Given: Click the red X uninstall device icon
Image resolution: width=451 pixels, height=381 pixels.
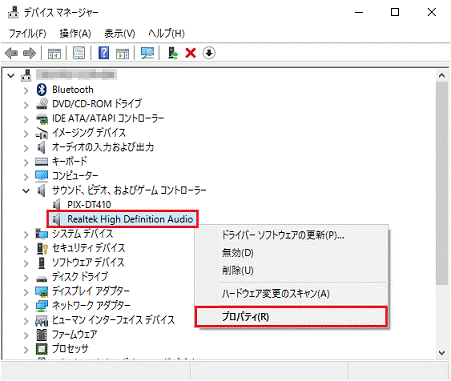Looking at the screenshot, I should [191, 53].
